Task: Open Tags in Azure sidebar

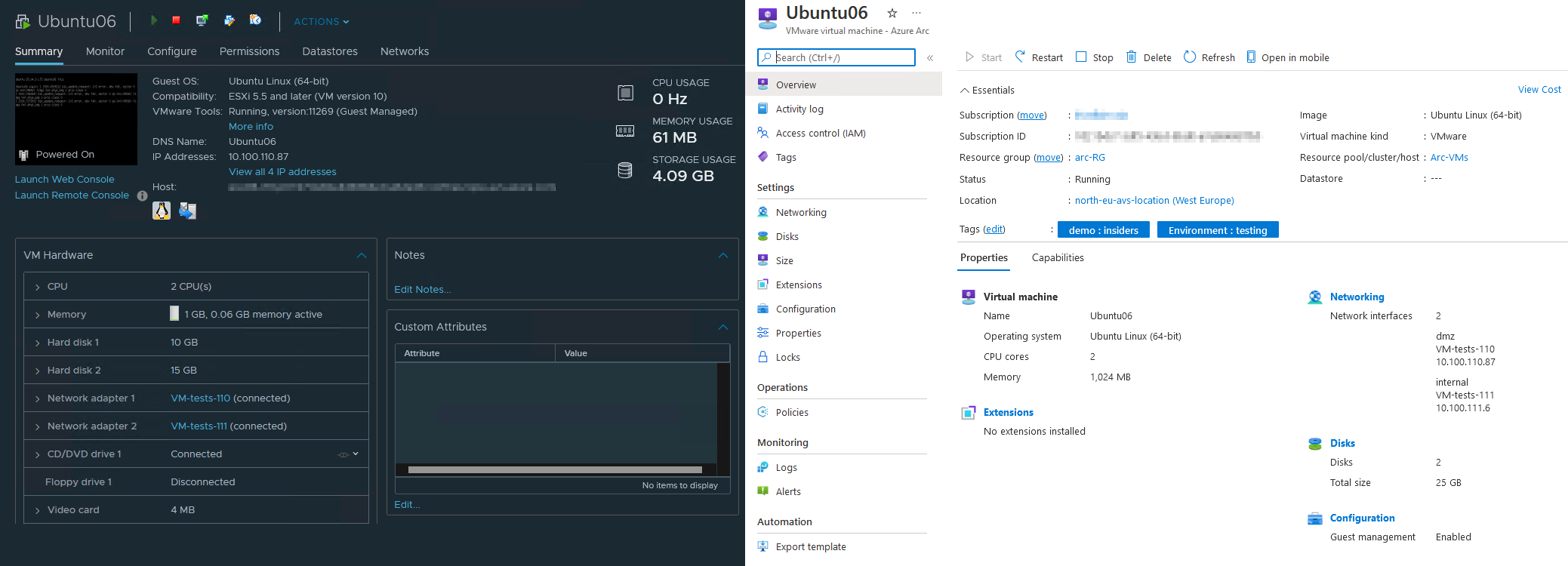Action: coord(786,158)
